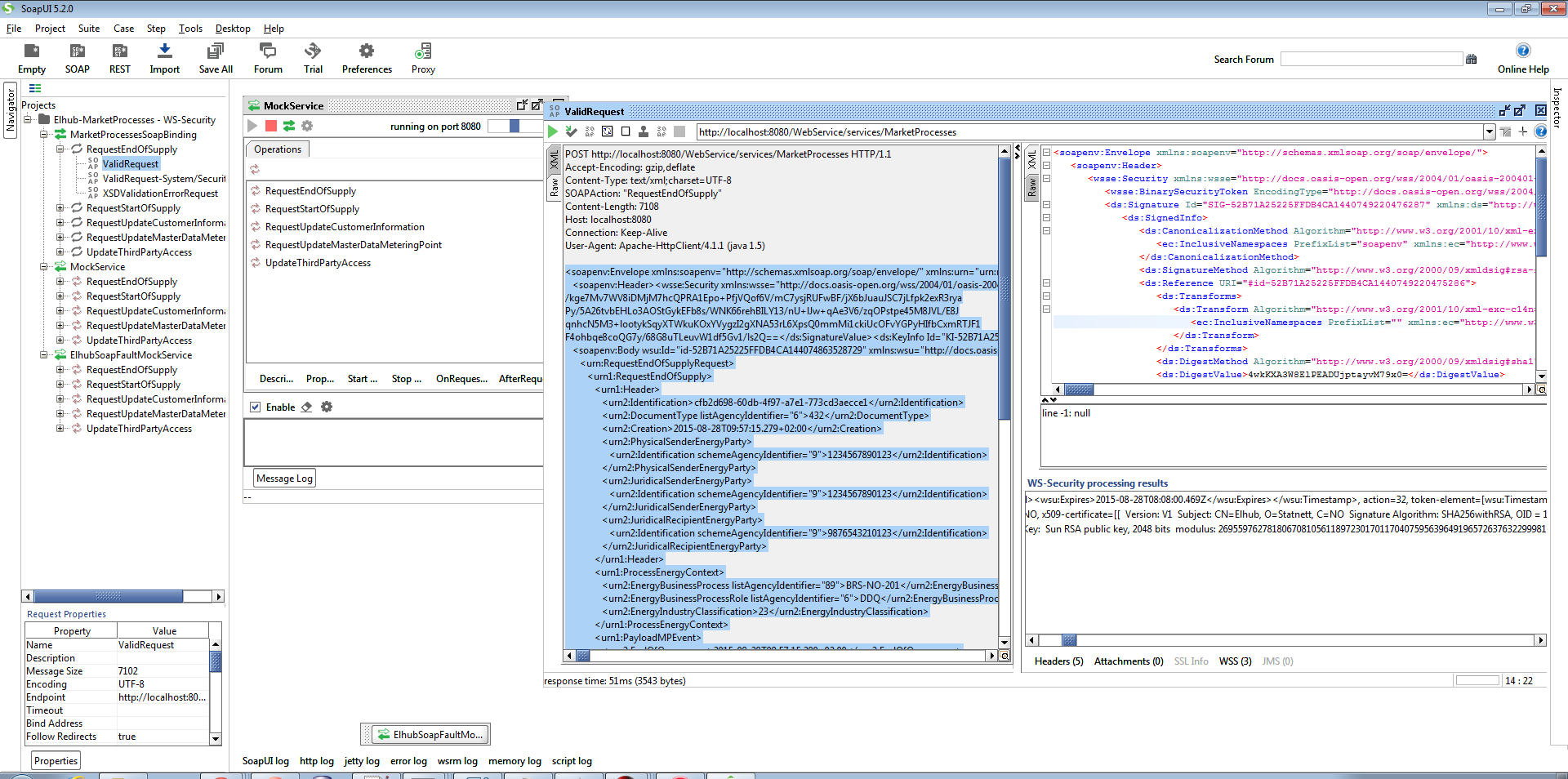The width and height of the screenshot is (1568, 779).
Task: Click the Message Log button
Action: [283, 479]
